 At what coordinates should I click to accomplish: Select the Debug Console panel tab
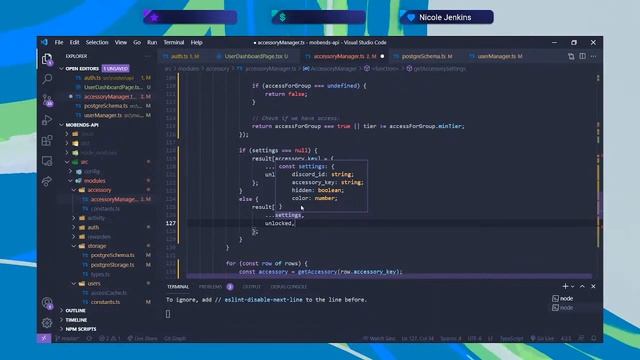(288, 287)
